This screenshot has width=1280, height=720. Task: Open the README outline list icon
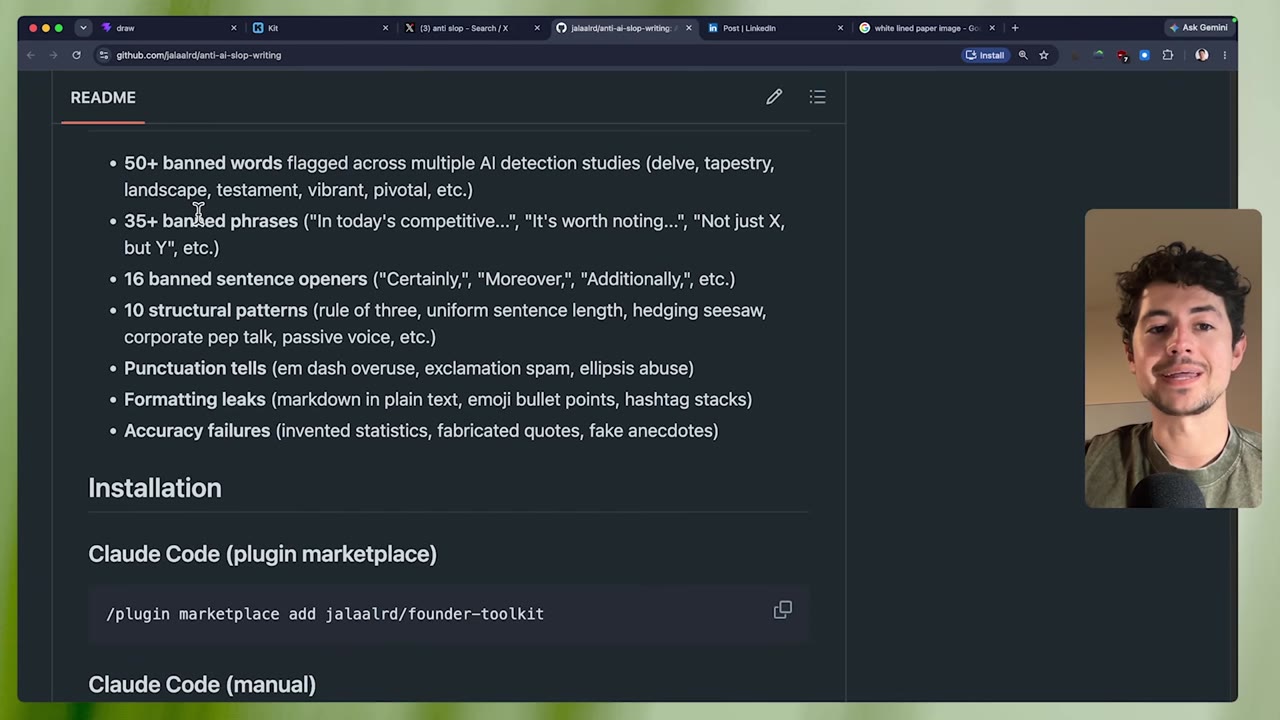click(818, 97)
